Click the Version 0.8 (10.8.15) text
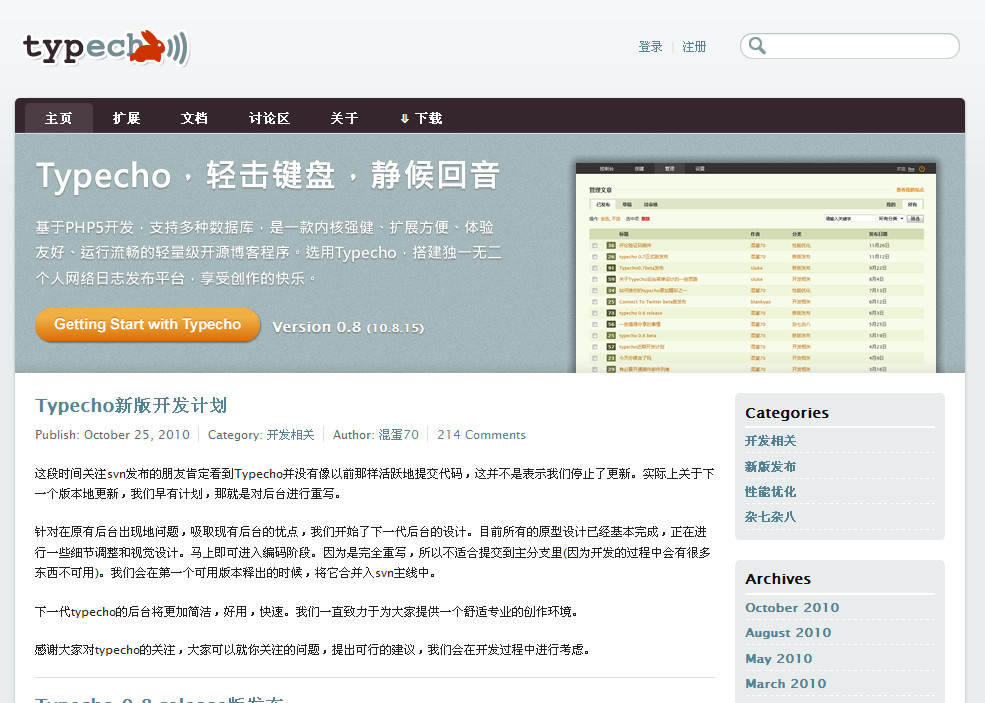 click(x=348, y=327)
